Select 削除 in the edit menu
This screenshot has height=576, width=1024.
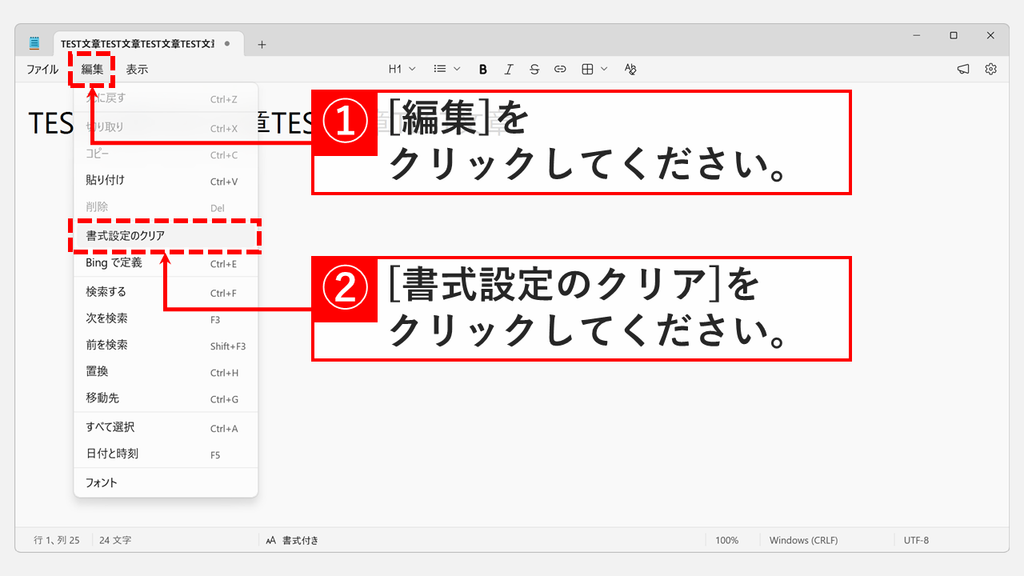[166, 208]
